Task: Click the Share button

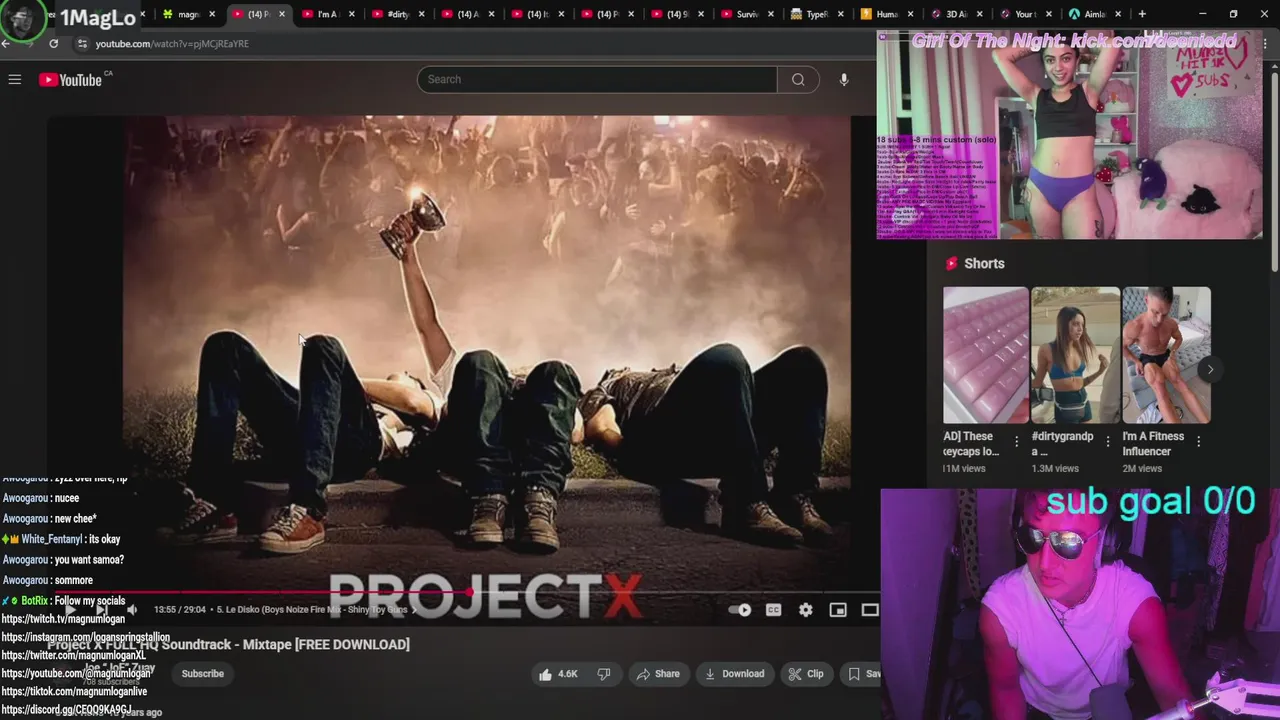Action: click(658, 674)
